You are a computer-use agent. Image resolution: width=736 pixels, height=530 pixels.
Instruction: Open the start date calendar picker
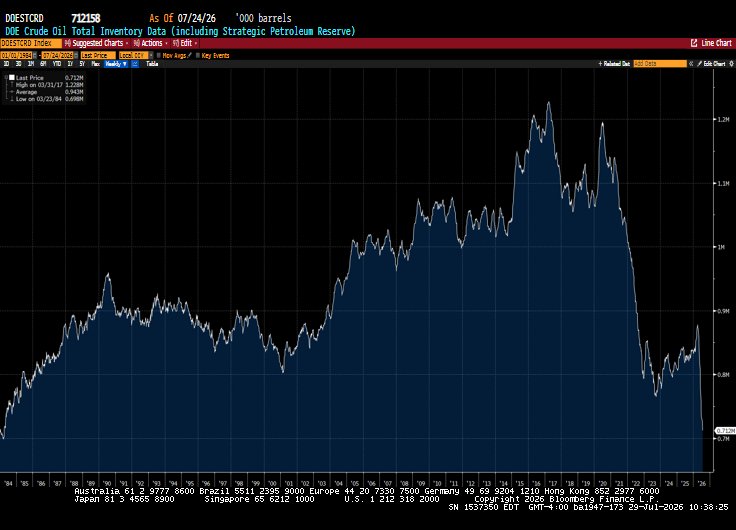pyautogui.click(x=34, y=55)
